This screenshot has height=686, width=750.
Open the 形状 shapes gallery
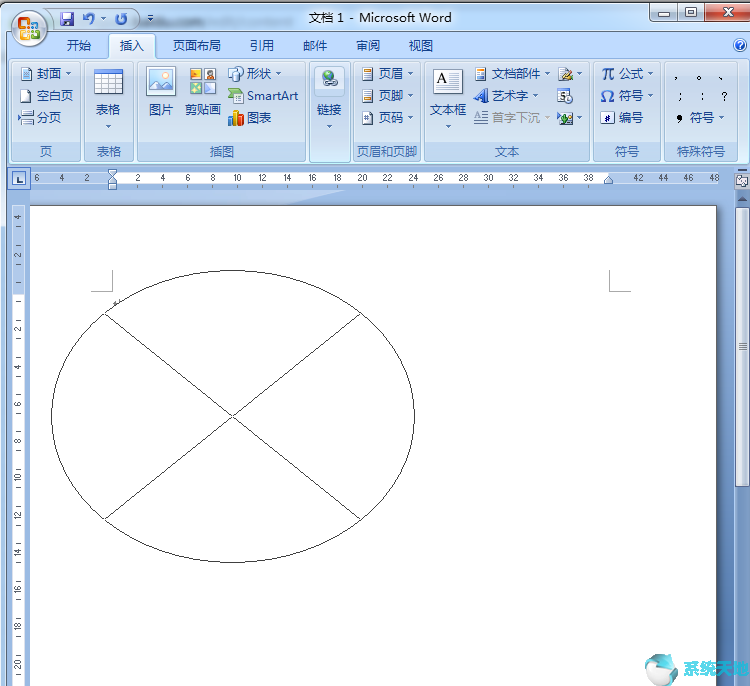(254, 73)
